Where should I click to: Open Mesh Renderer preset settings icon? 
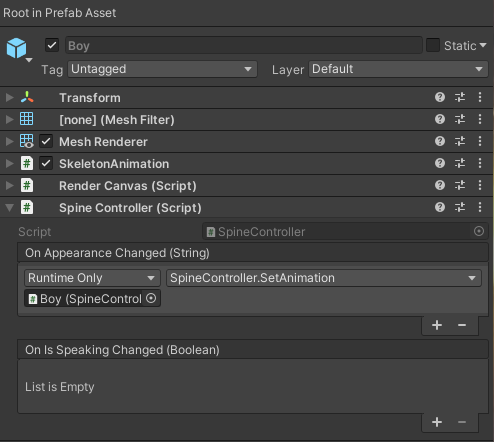click(x=460, y=141)
